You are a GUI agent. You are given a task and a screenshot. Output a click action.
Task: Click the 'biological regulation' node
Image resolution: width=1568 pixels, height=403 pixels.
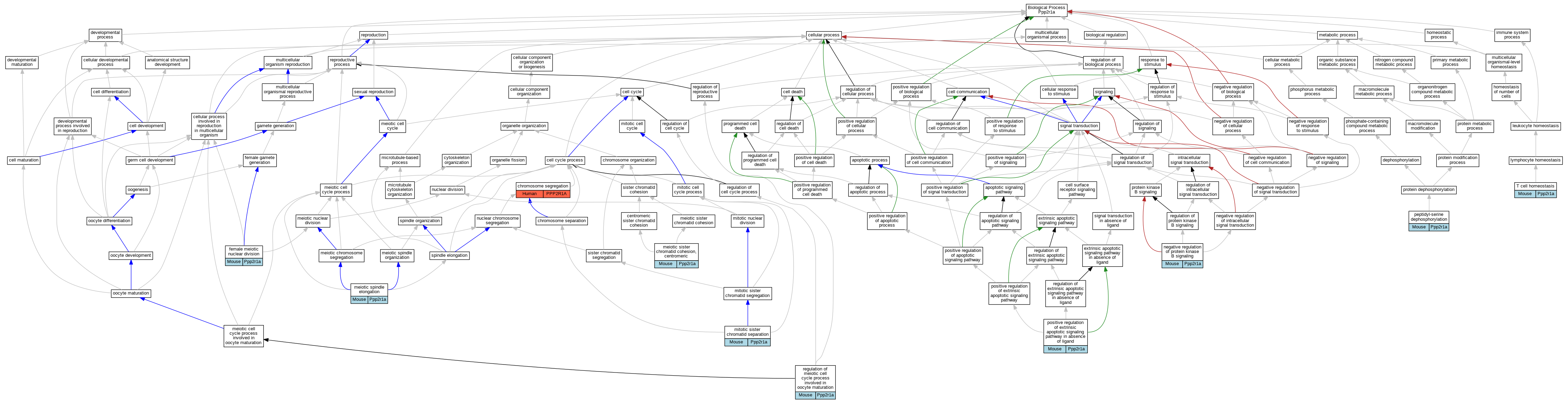[x=1106, y=35]
